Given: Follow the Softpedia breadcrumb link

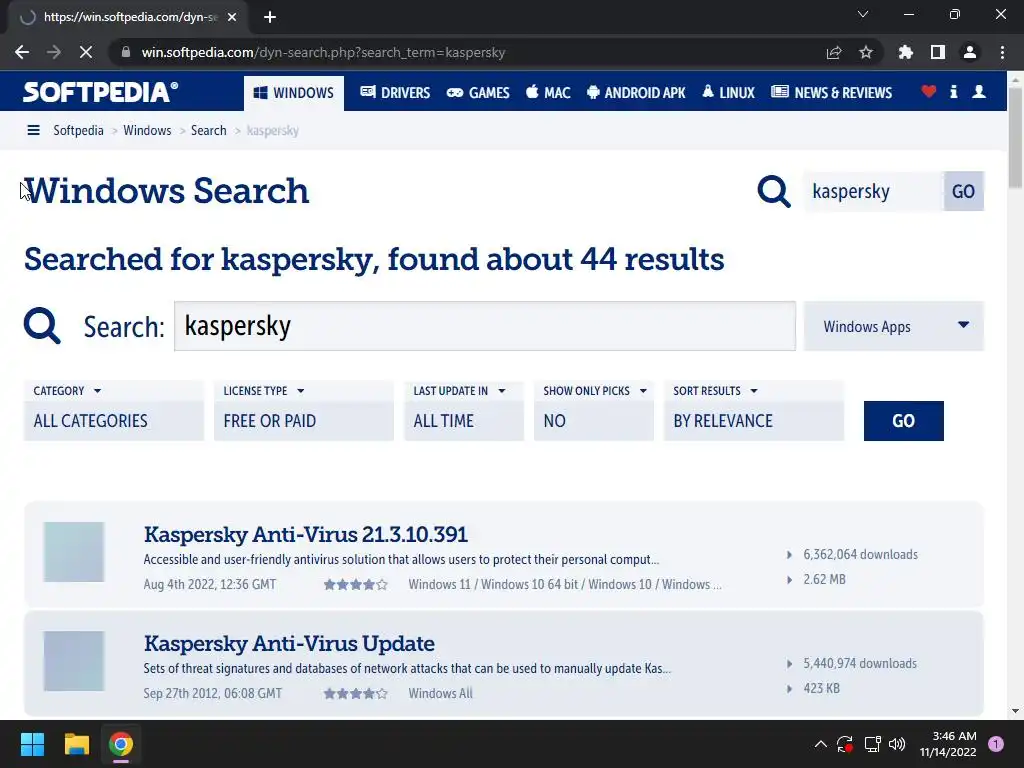Looking at the screenshot, I should pyautogui.click(x=78, y=131).
